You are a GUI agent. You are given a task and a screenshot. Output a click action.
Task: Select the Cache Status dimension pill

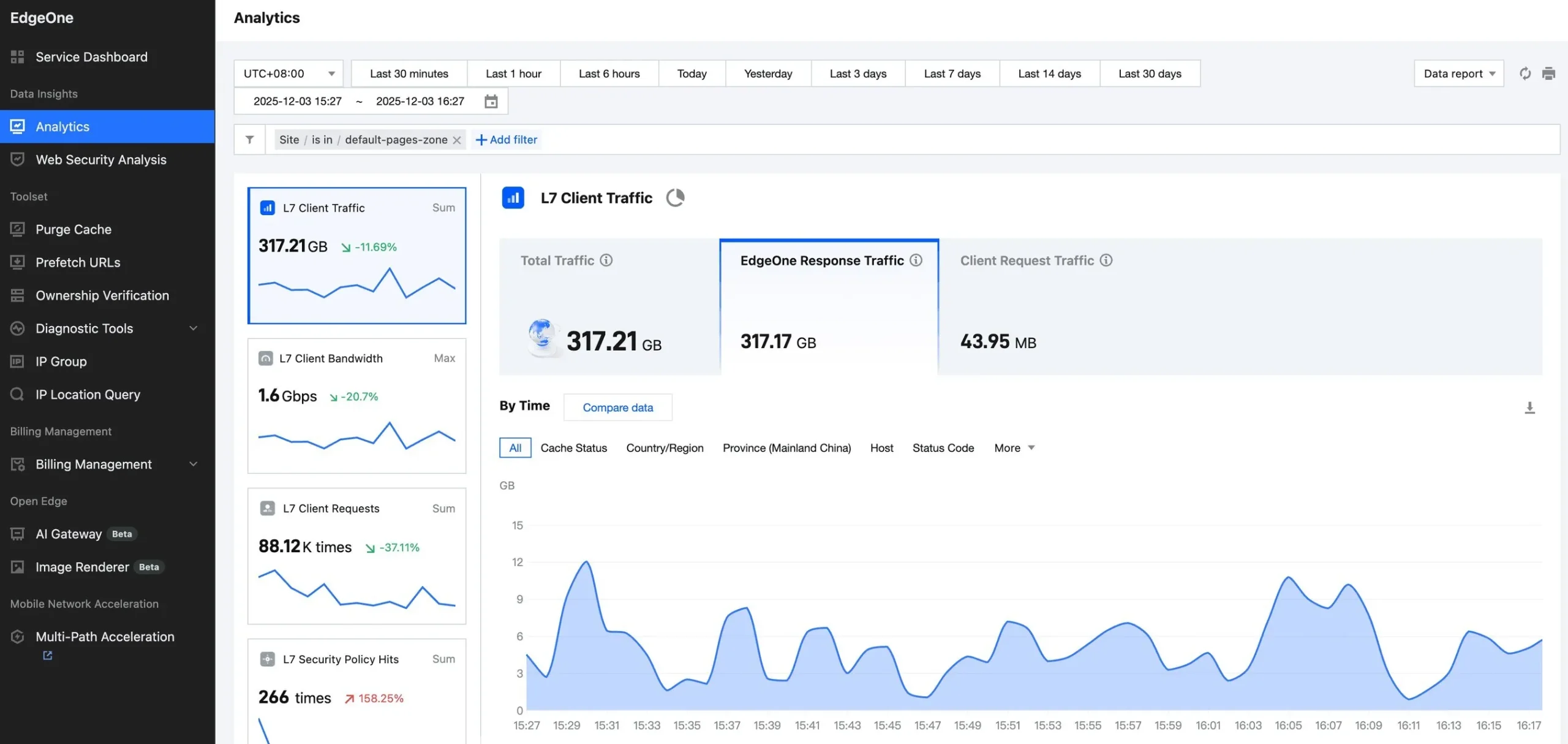pyautogui.click(x=573, y=447)
